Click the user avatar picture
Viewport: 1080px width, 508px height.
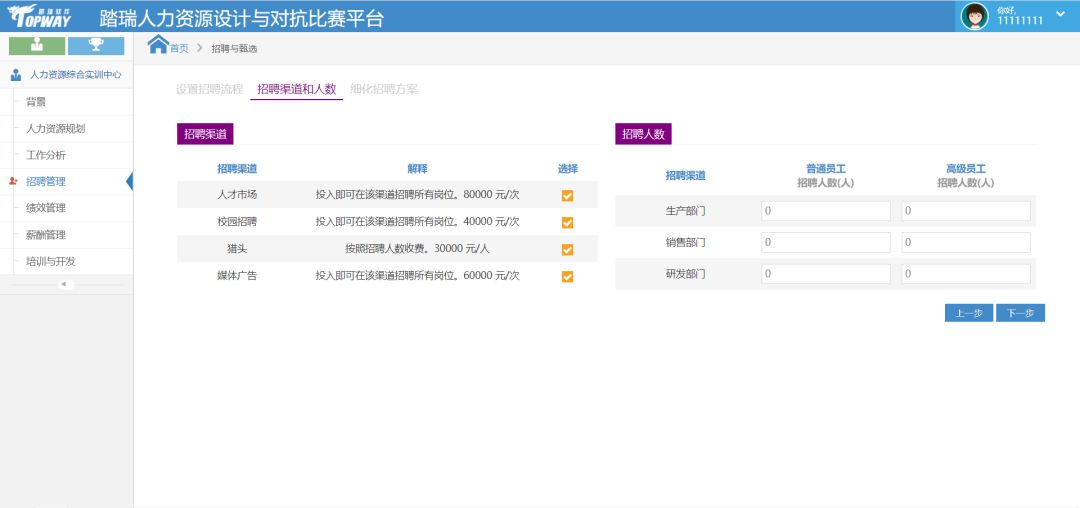(974, 16)
